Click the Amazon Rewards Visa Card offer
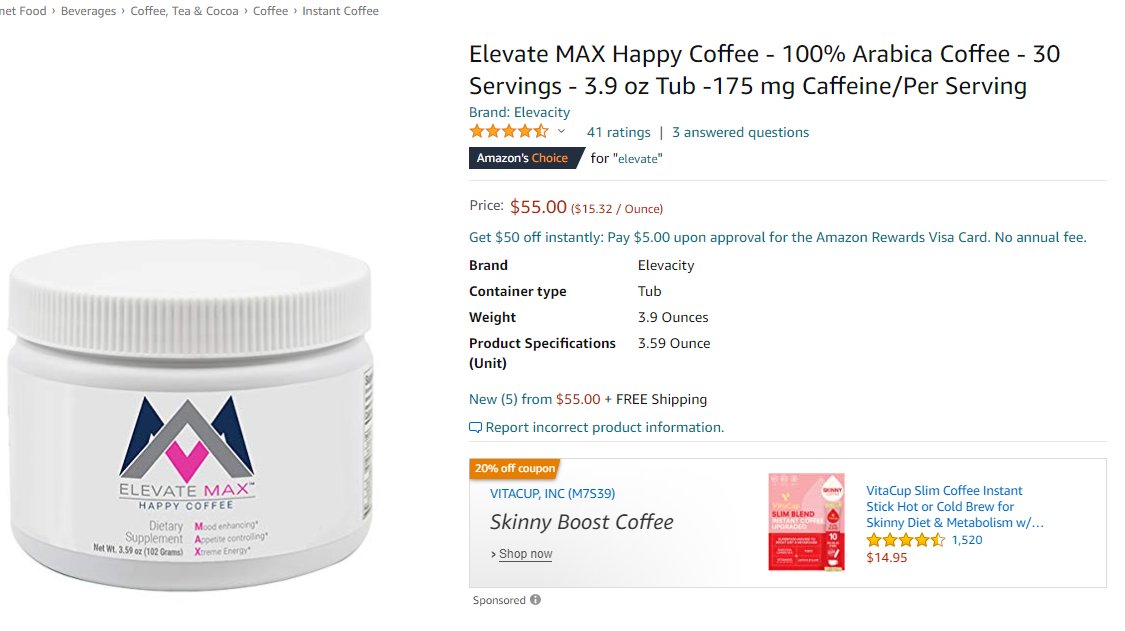Image resolution: width=1125 pixels, height=631 pixels. [x=778, y=237]
